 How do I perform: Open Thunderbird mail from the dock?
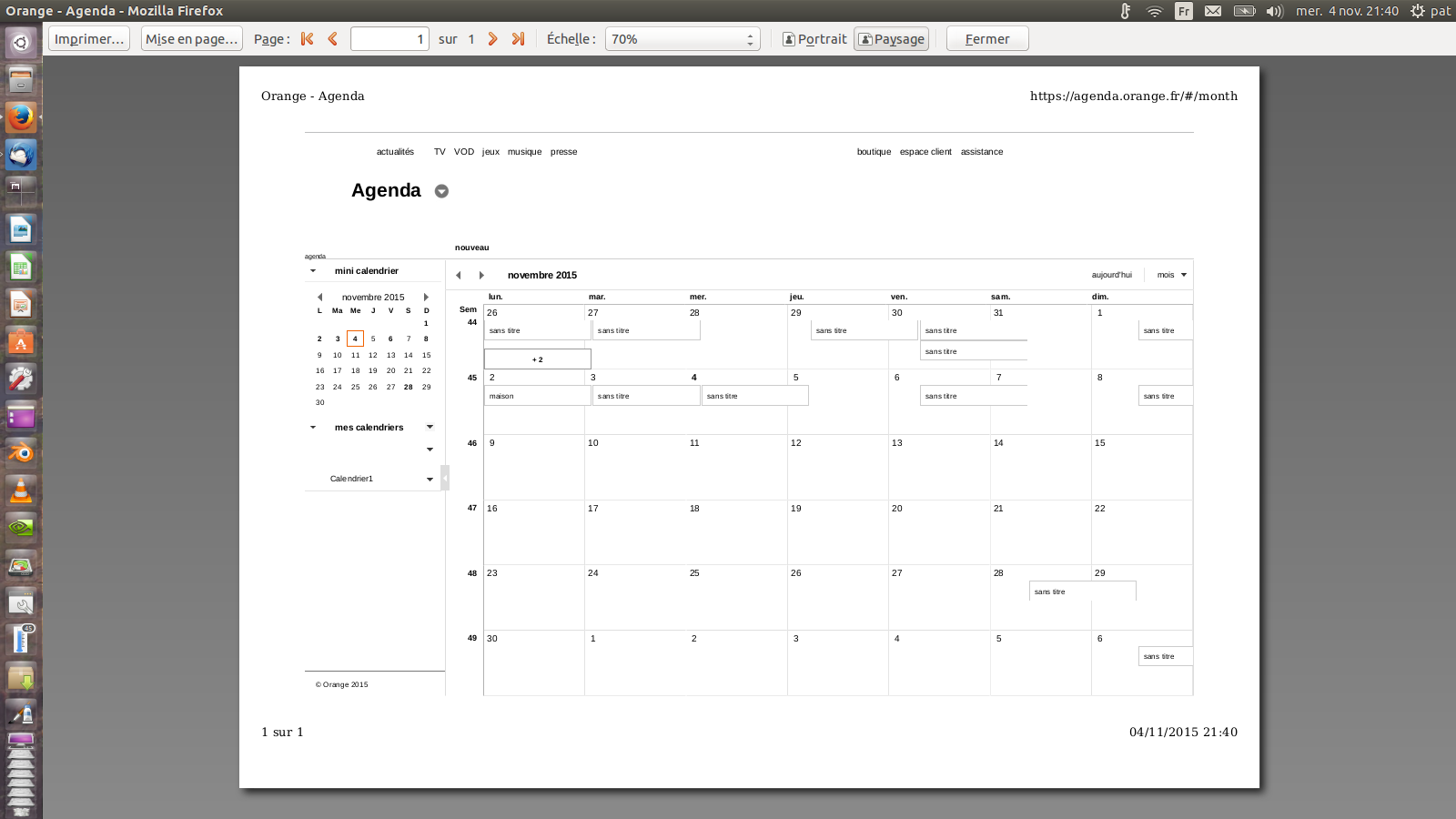(20, 155)
